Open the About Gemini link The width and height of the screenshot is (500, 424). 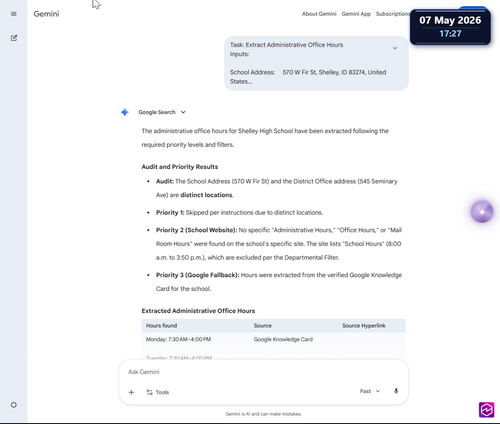click(319, 14)
